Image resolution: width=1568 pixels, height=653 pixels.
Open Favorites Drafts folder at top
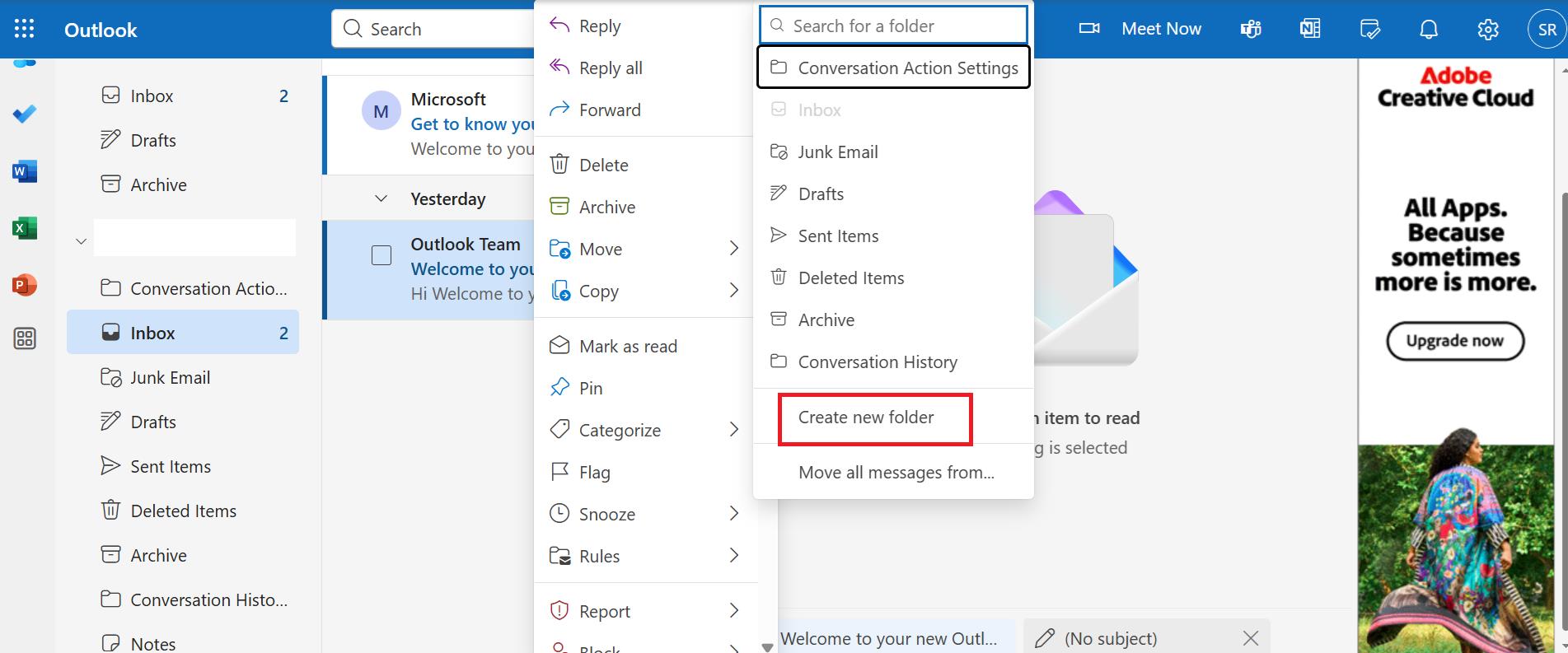pos(183,140)
